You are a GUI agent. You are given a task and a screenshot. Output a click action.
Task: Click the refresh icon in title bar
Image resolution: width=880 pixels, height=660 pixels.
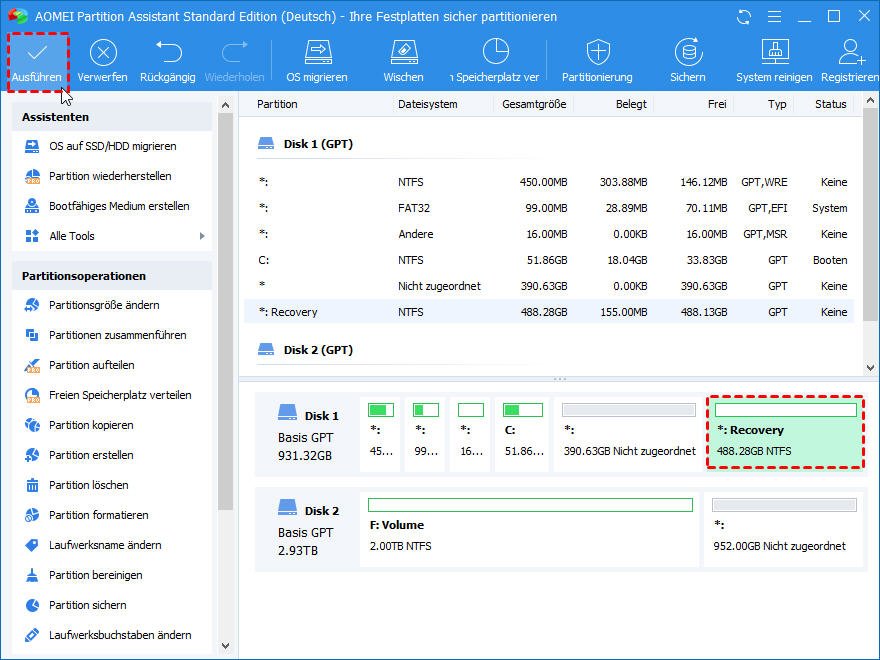point(743,17)
